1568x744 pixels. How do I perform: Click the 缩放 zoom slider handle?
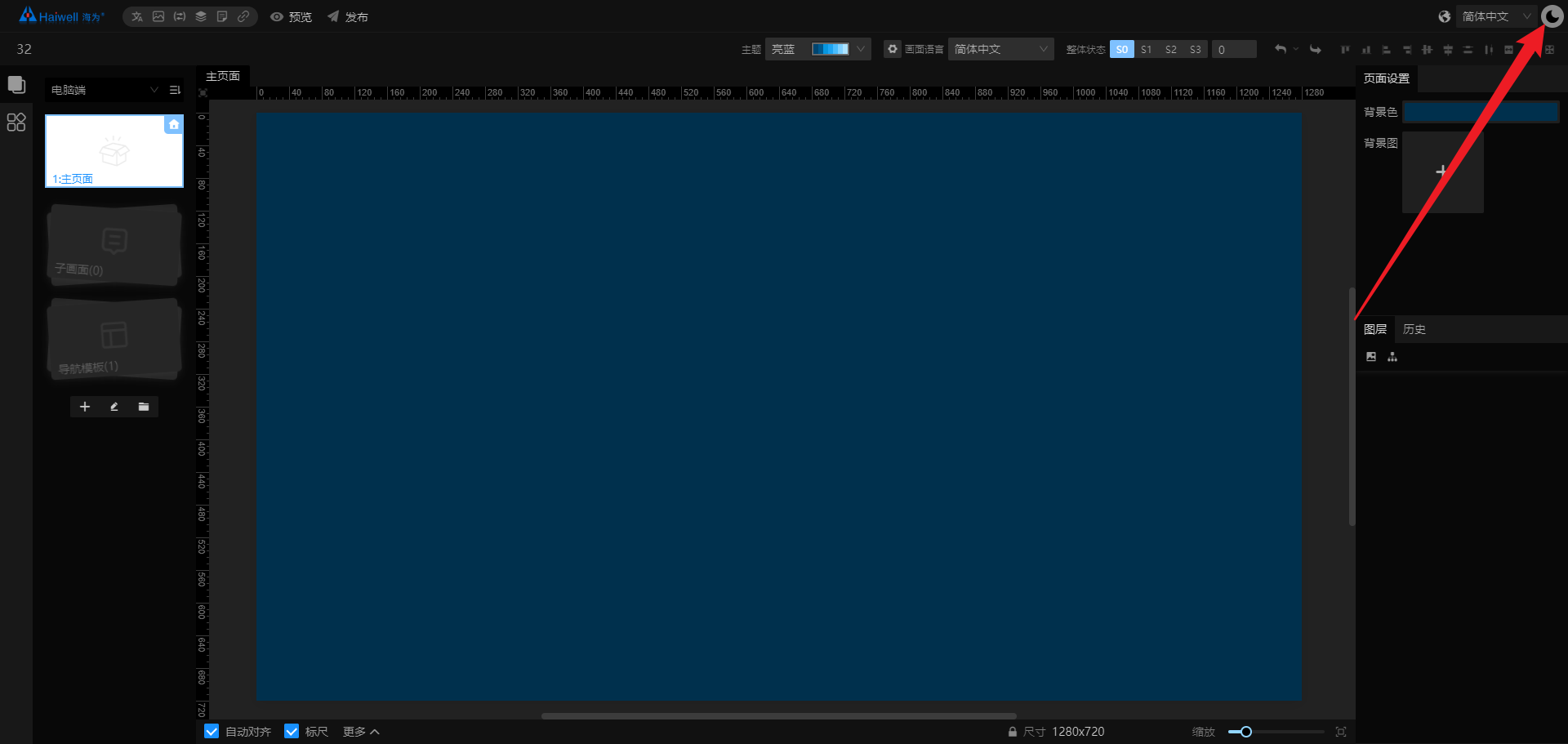[1246, 732]
